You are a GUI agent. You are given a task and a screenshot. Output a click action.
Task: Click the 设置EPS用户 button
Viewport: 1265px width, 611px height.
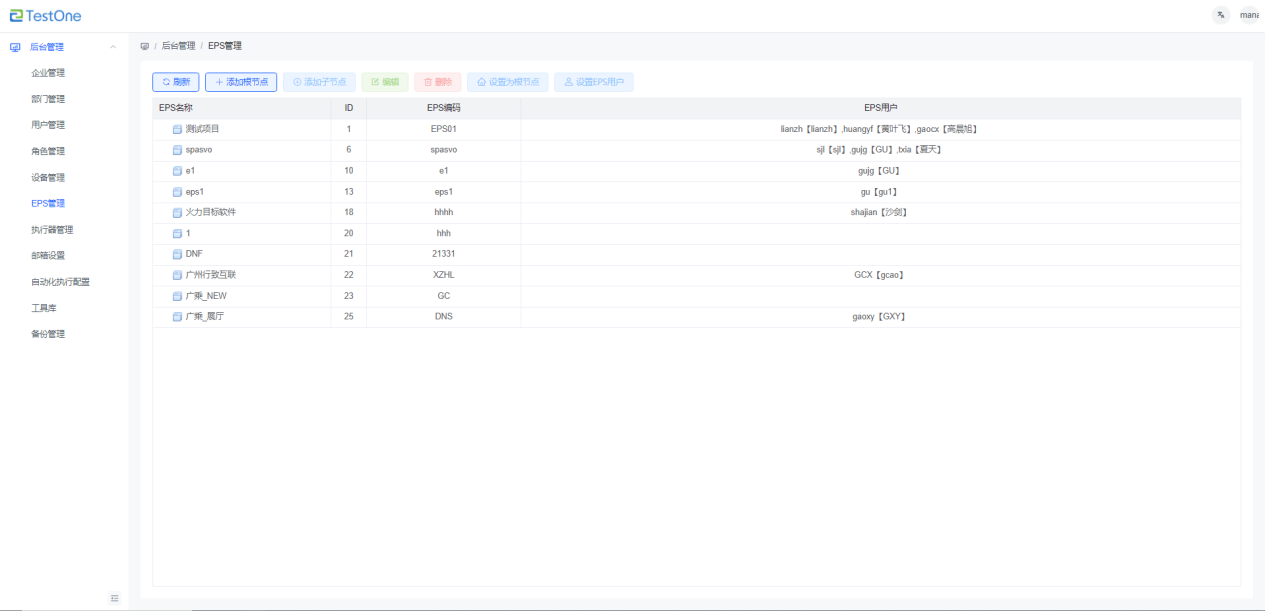pos(593,82)
